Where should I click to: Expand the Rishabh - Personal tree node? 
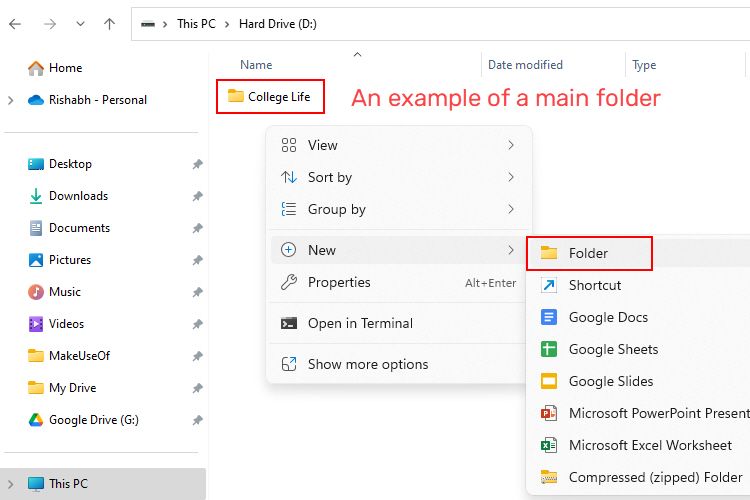(x=11, y=100)
